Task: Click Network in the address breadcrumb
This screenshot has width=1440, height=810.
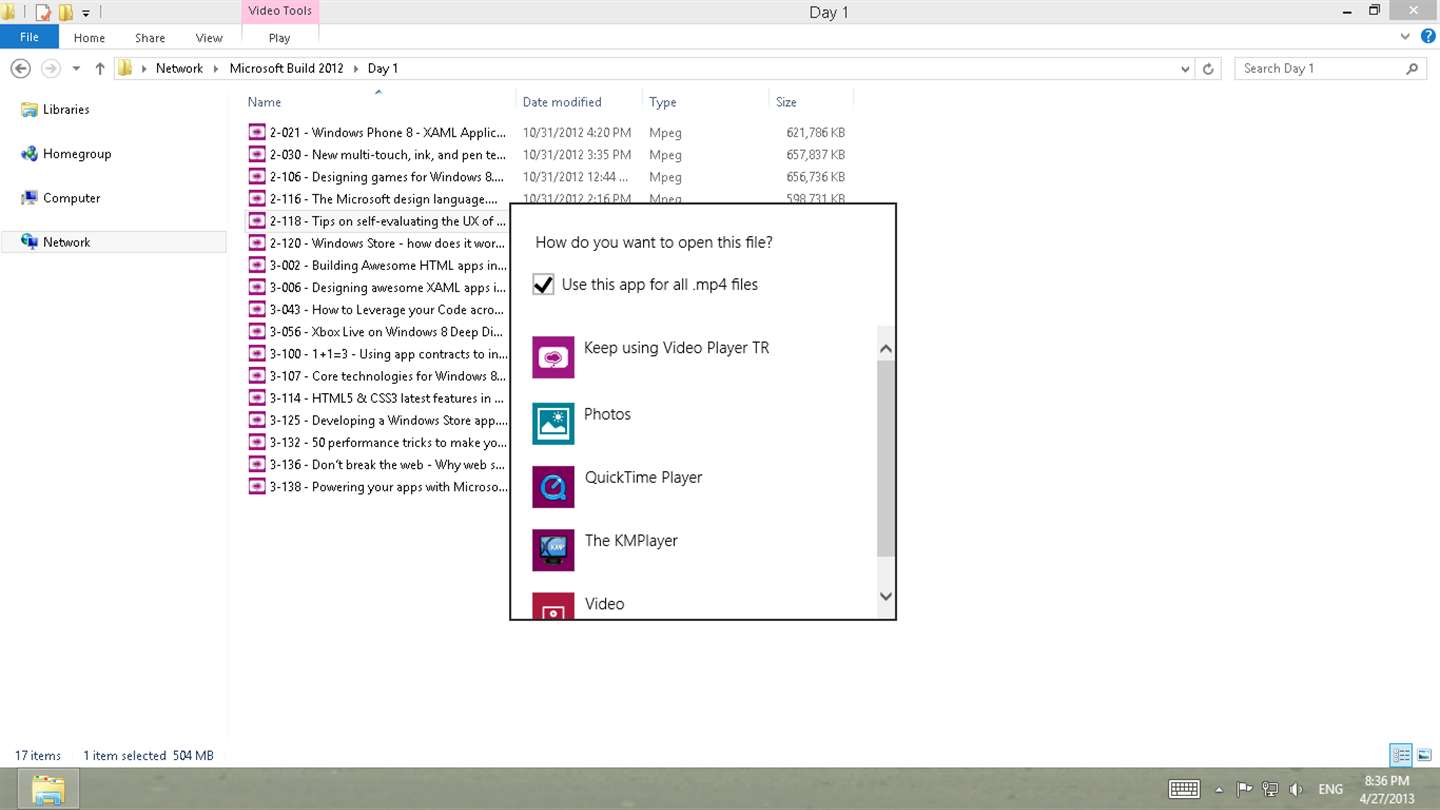Action: 179,68
